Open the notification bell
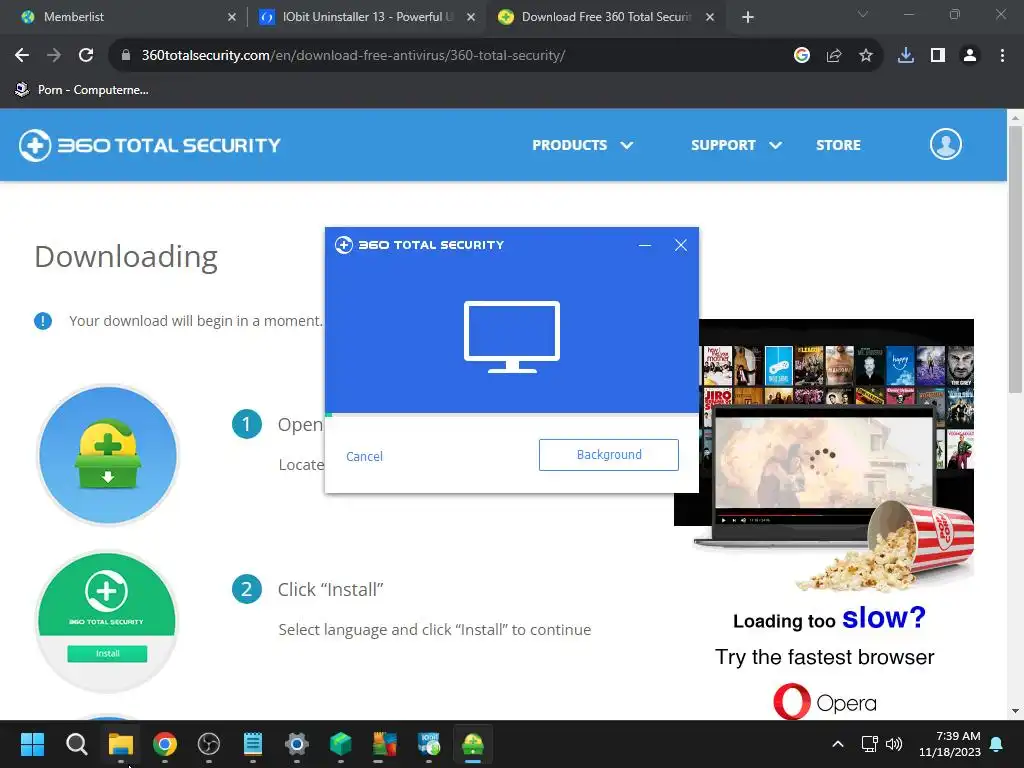This screenshot has height=768, width=1024. coord(997,744)
